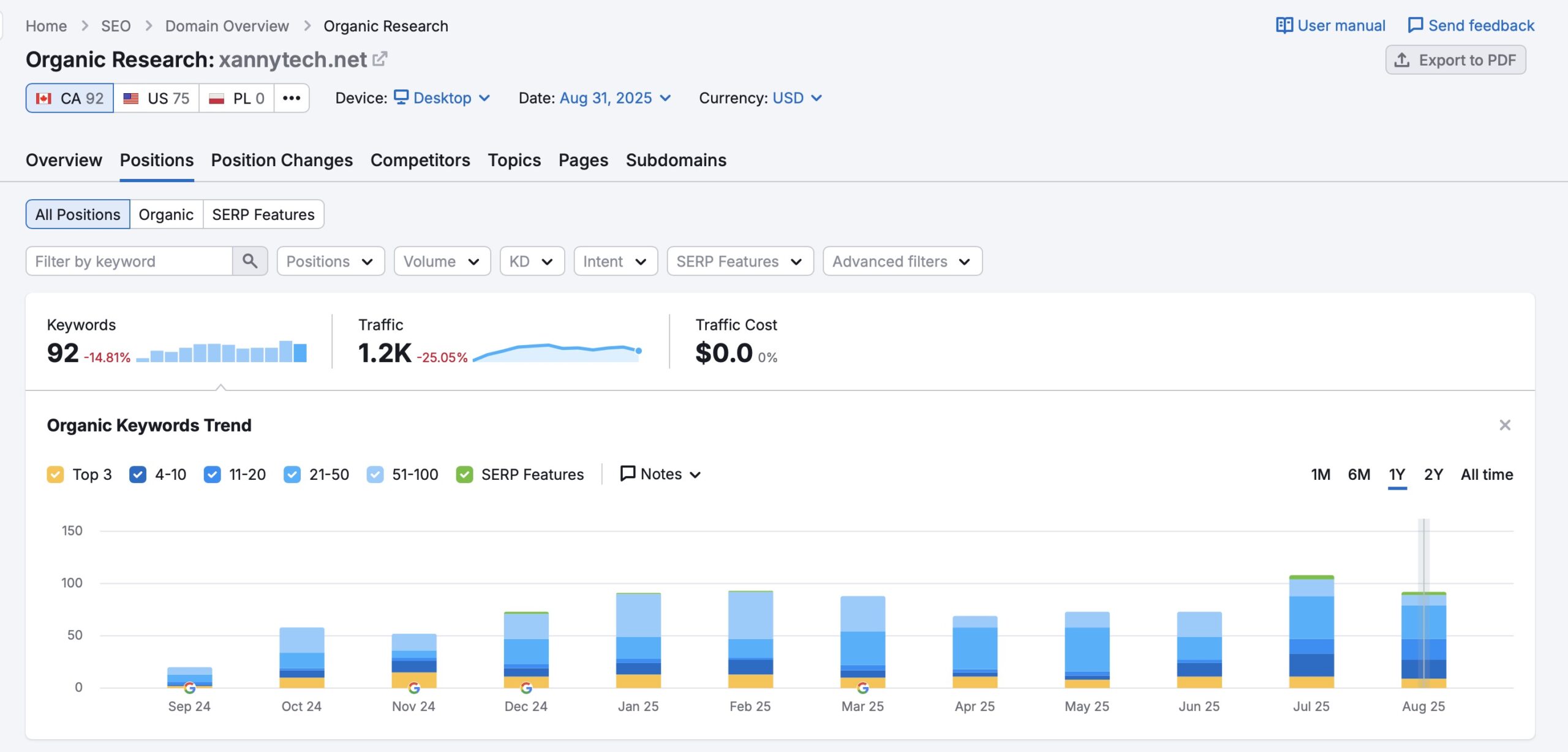Click the search magnifier icon
1568x752 pixels.
tap(250, 261)
